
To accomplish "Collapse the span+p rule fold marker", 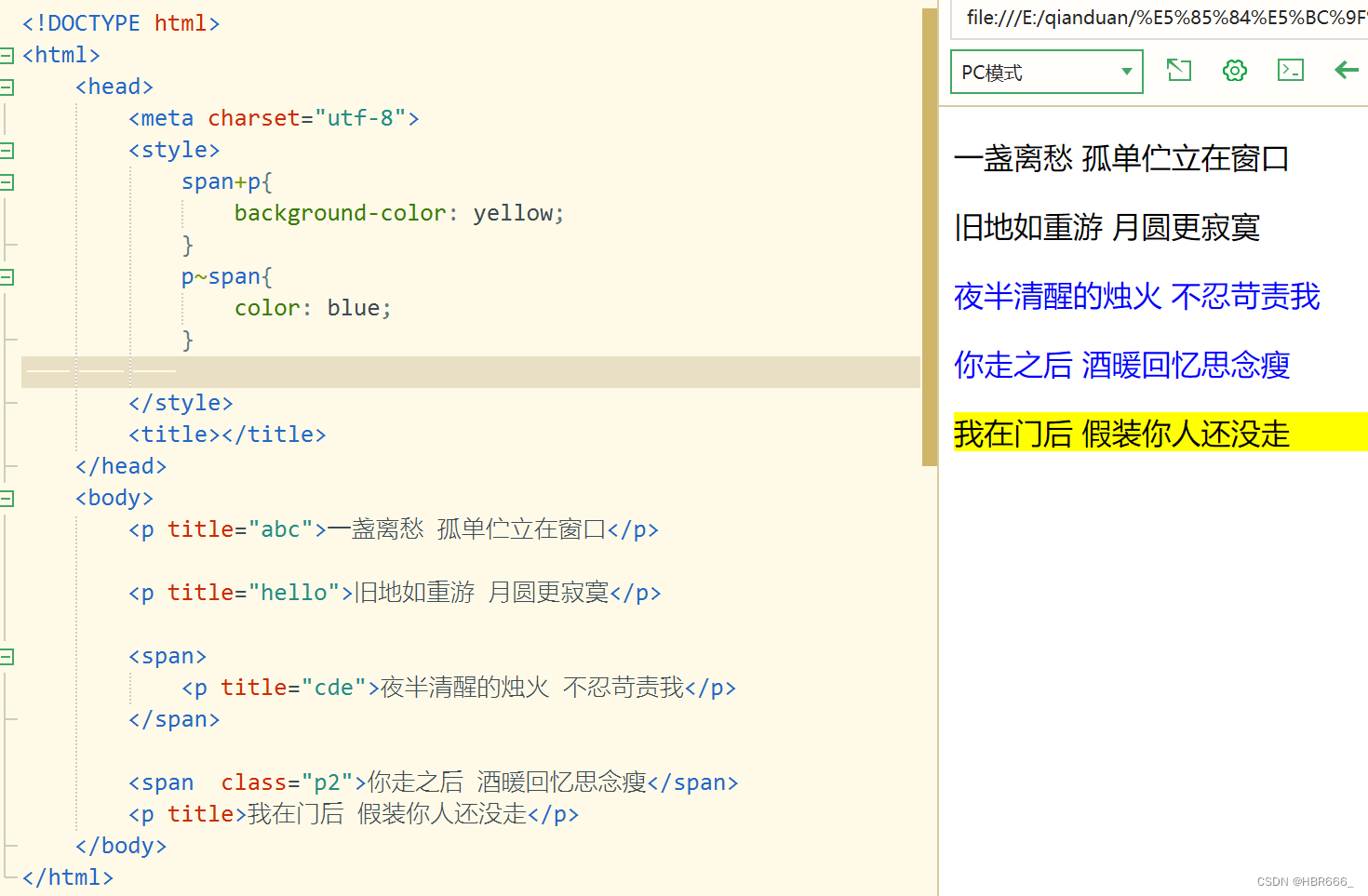I will tap(7, 182).
